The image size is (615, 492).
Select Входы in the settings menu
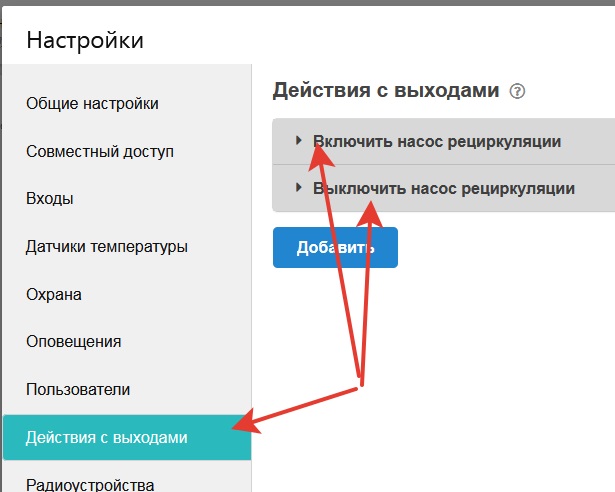tap(50, 198)
